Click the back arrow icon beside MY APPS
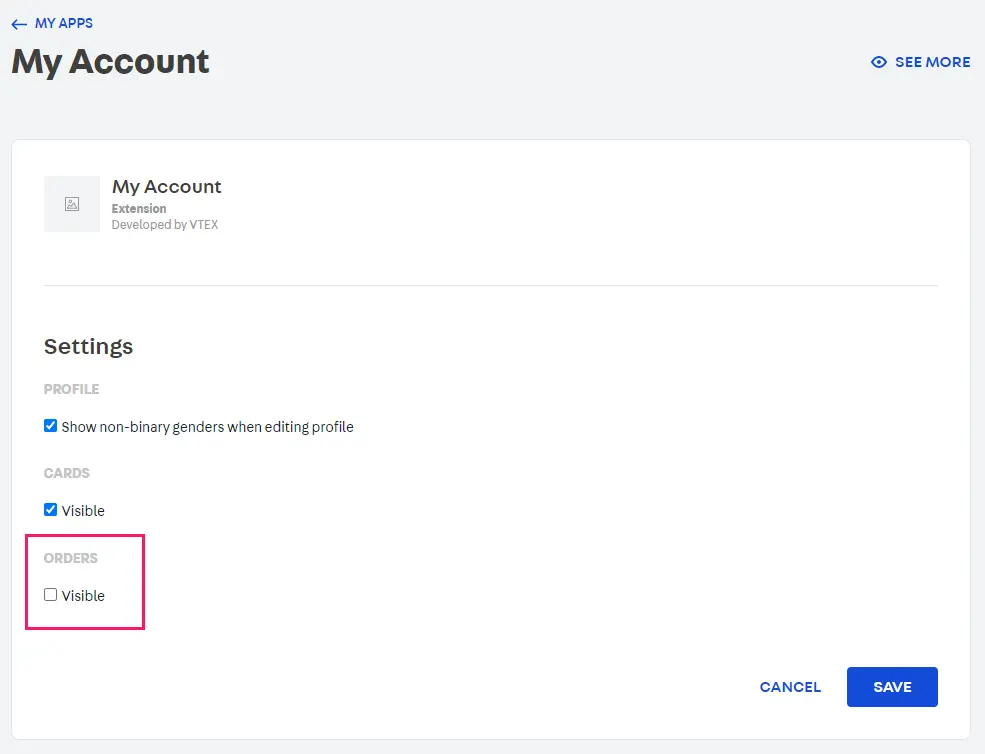 [19, 24]
